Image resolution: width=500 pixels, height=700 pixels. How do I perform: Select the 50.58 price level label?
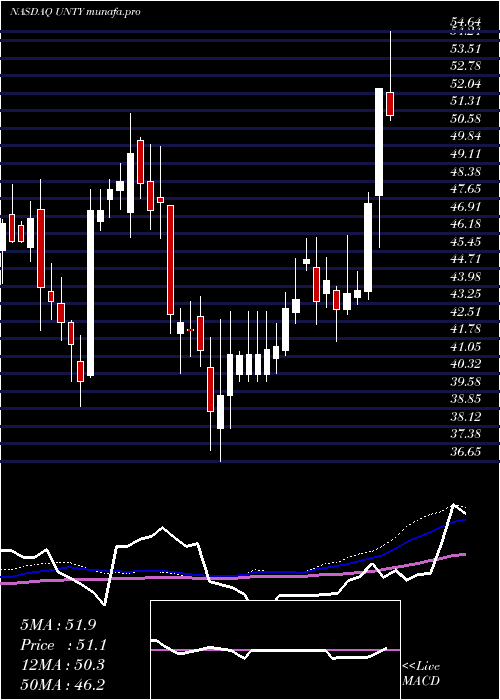coord(466,119)
